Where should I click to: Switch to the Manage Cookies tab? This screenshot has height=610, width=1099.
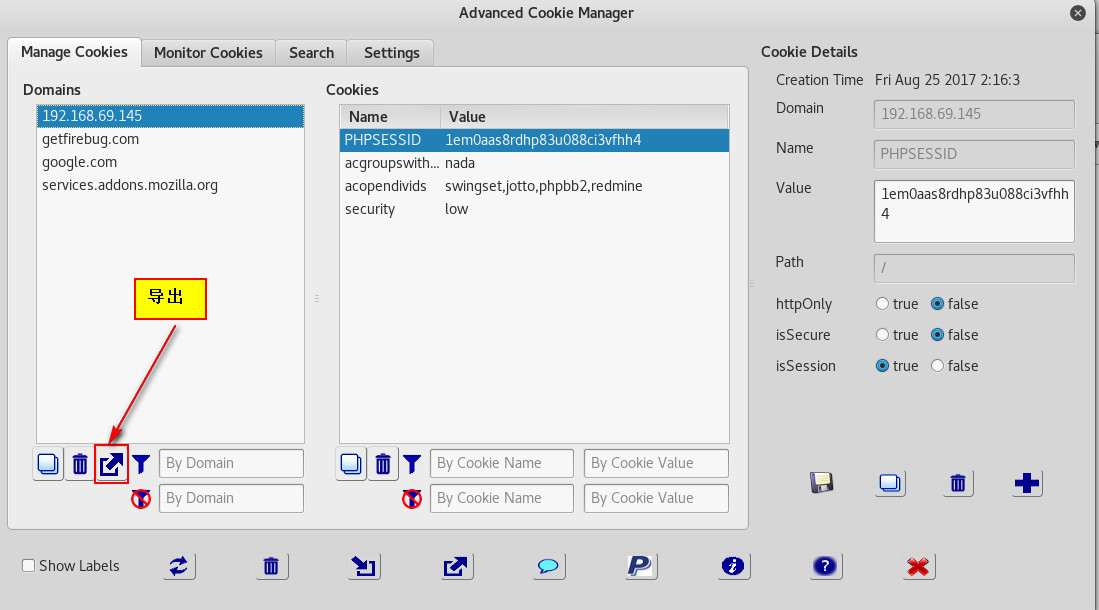pos(74,52)
